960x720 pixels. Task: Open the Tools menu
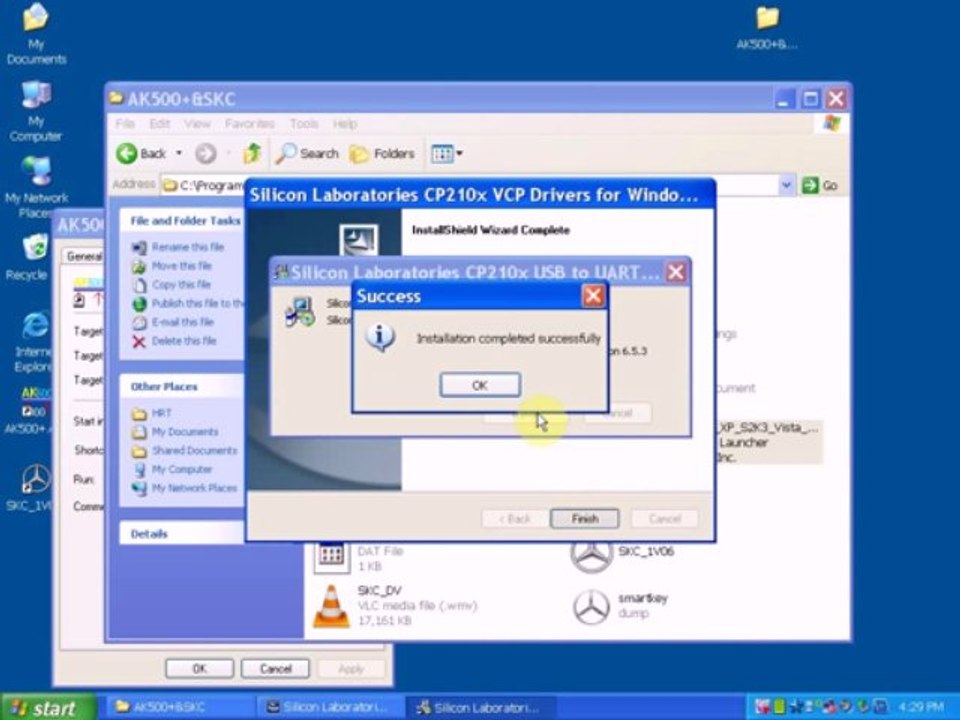click(304, 124)
